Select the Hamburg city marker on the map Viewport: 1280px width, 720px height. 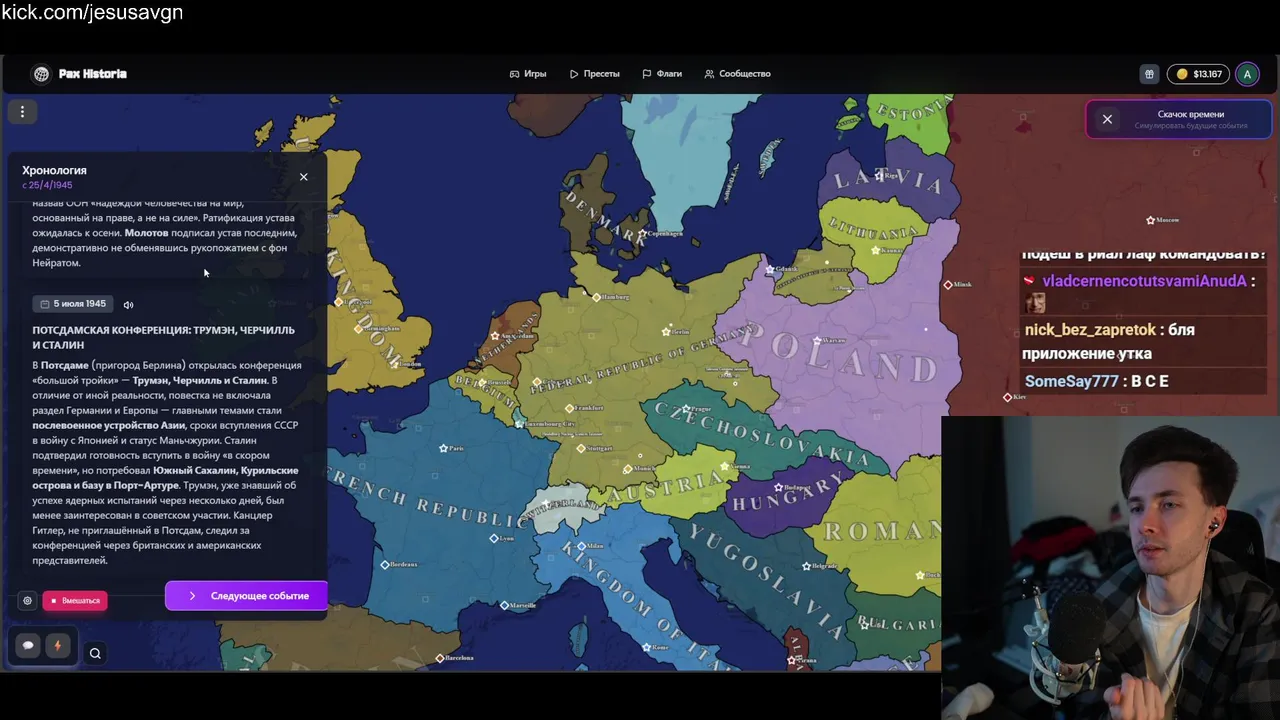click(596, 297)
